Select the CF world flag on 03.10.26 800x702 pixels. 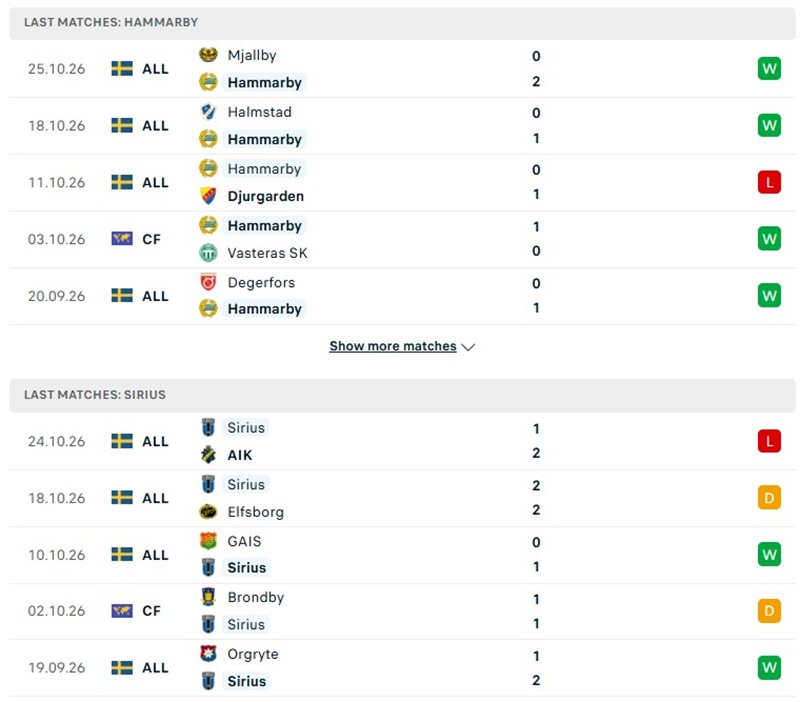(122, 238)
